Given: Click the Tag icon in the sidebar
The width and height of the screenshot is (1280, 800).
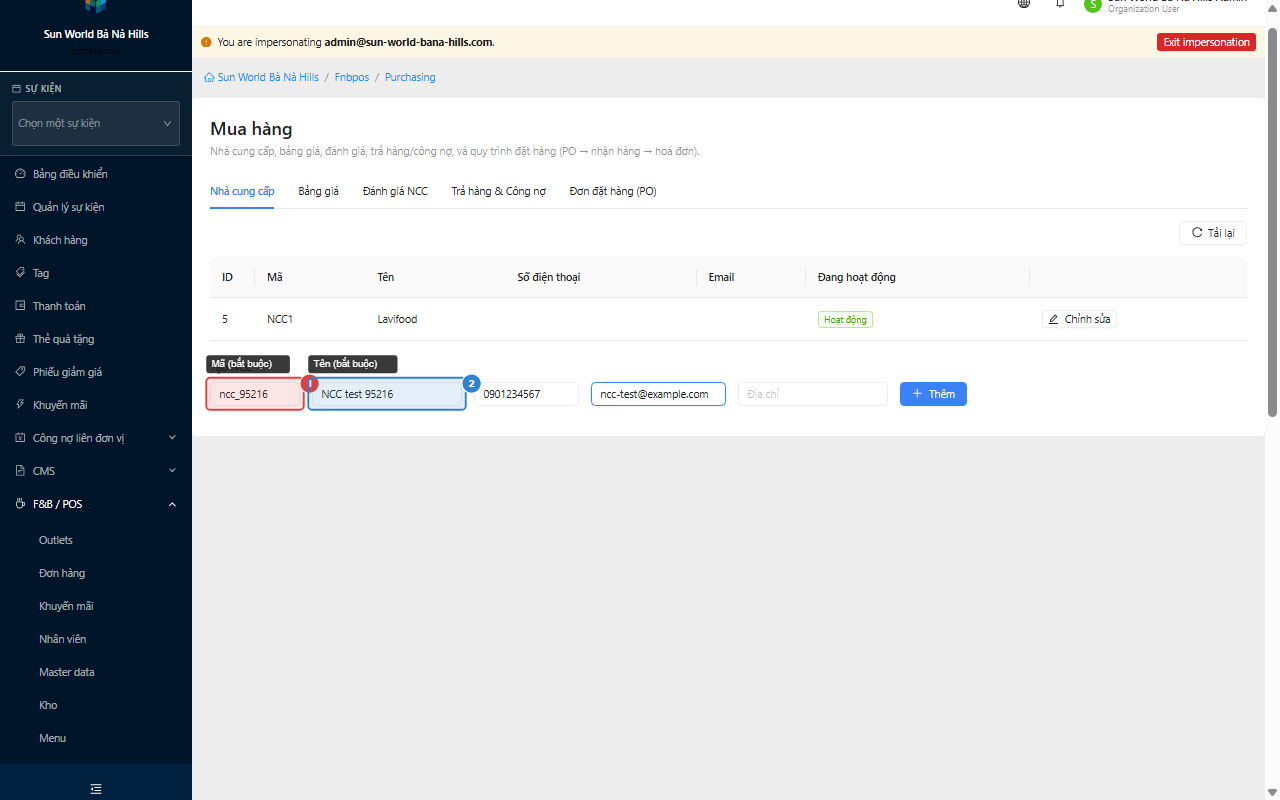Looking at the screenshot, I should (20, 273).
